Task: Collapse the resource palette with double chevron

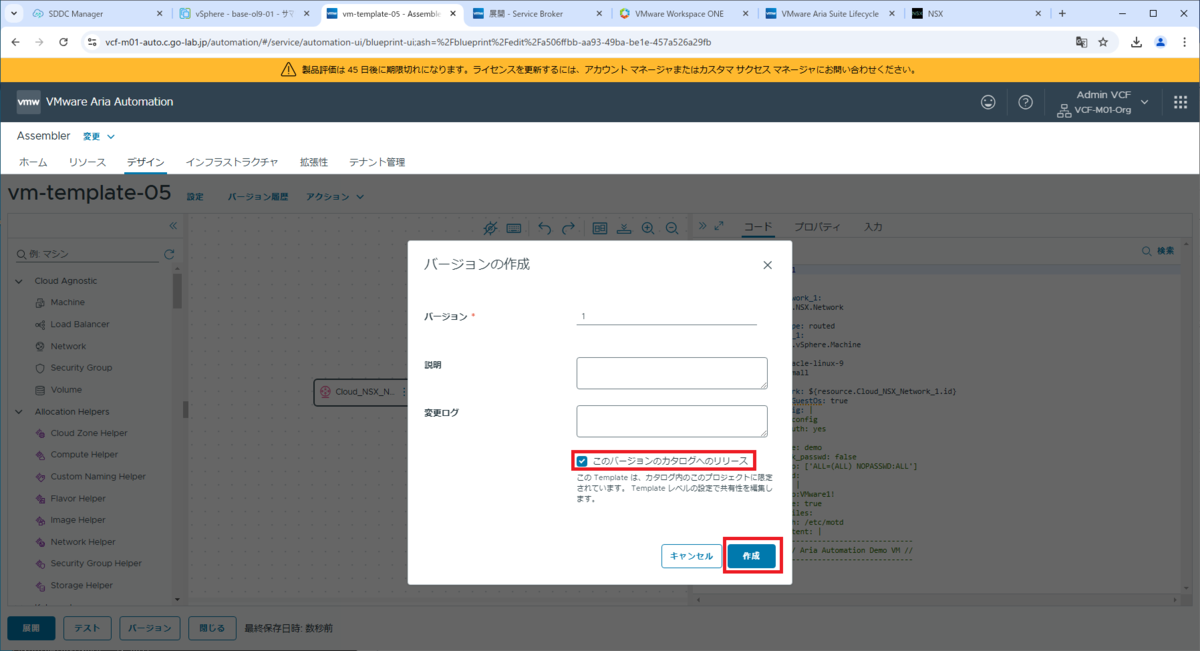Action: tap(172, 227)
